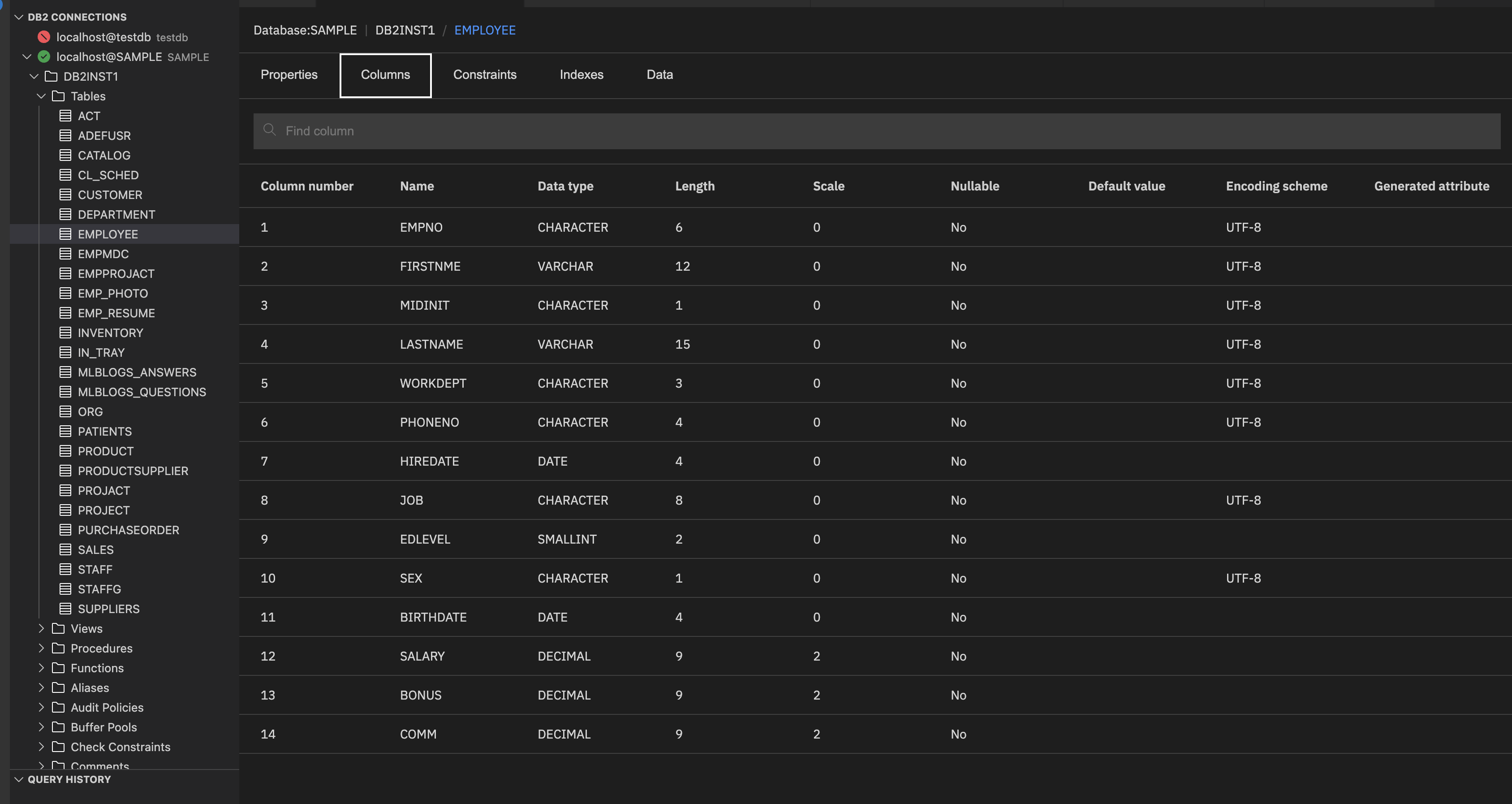Click the table icon next to PURCHASEORDER
The height and width of the screenshot is (804, 1512).
[x=66, y=530]
